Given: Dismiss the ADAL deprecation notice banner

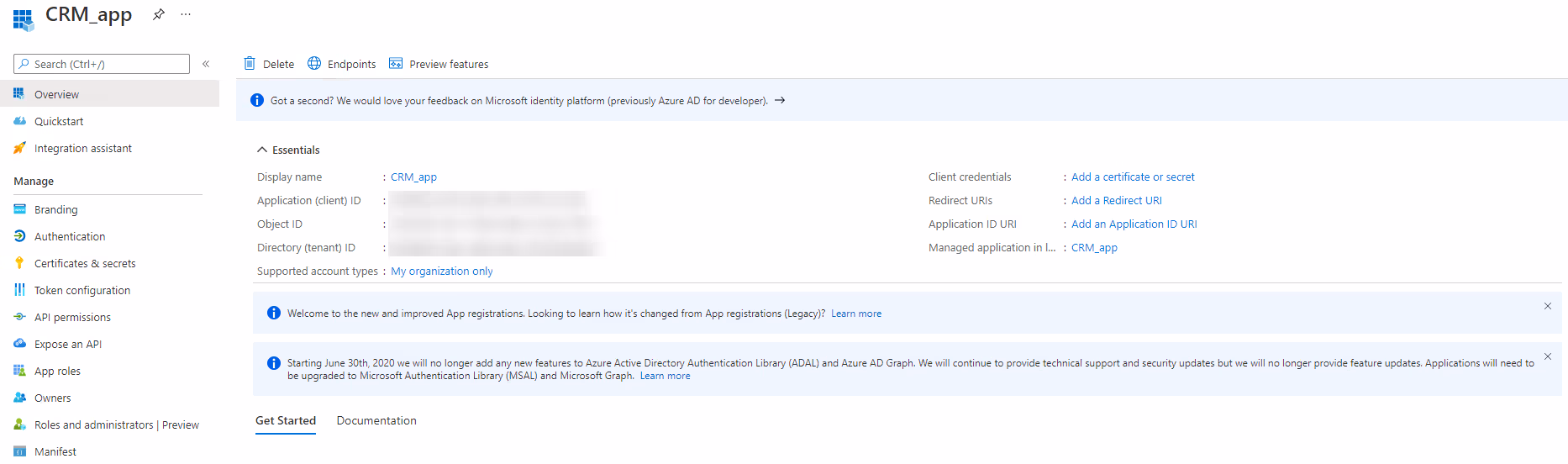Looking at the screenshot, I should point(1547,356).
